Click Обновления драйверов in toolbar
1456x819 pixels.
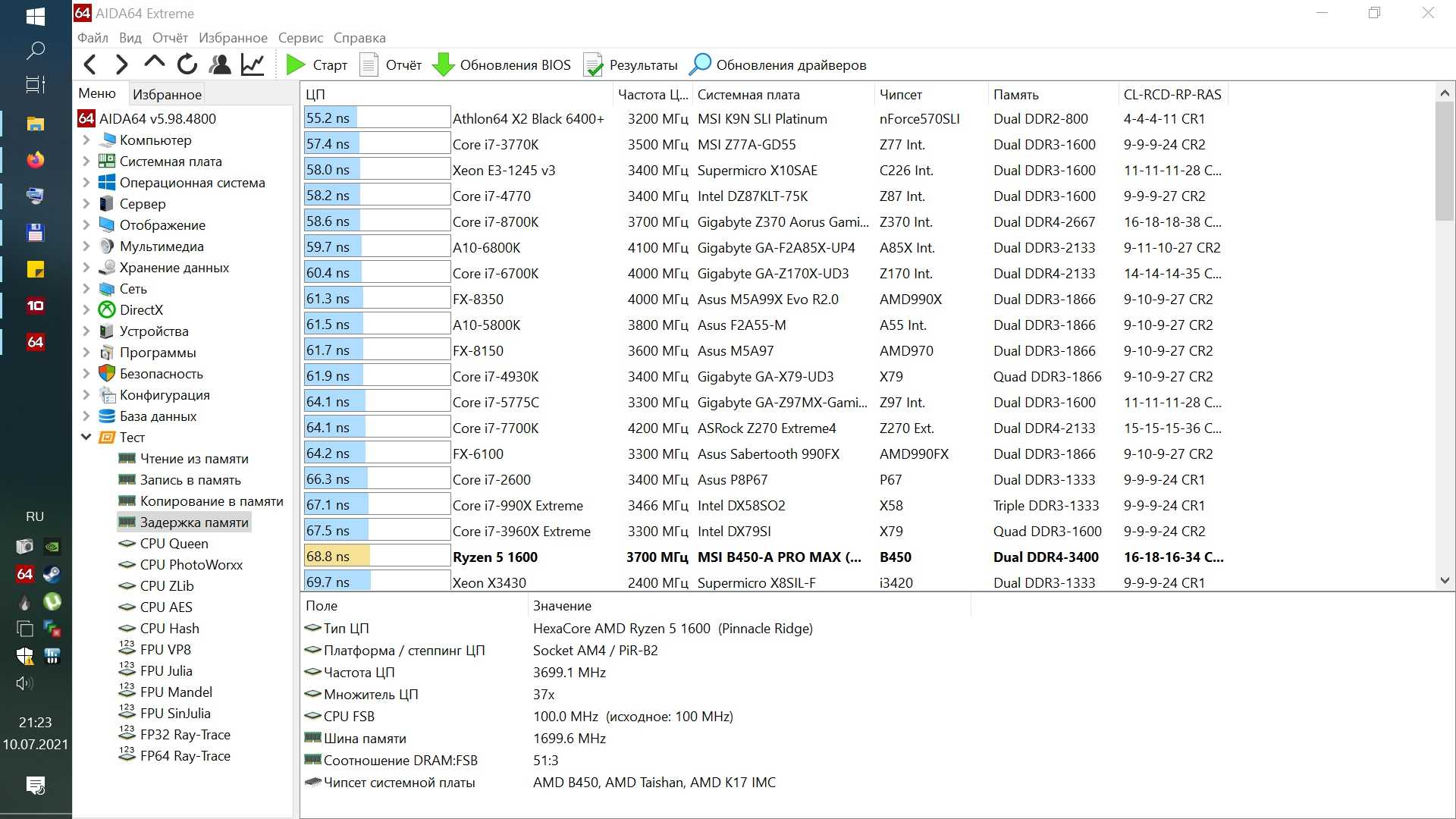click(x=778, y=65)
